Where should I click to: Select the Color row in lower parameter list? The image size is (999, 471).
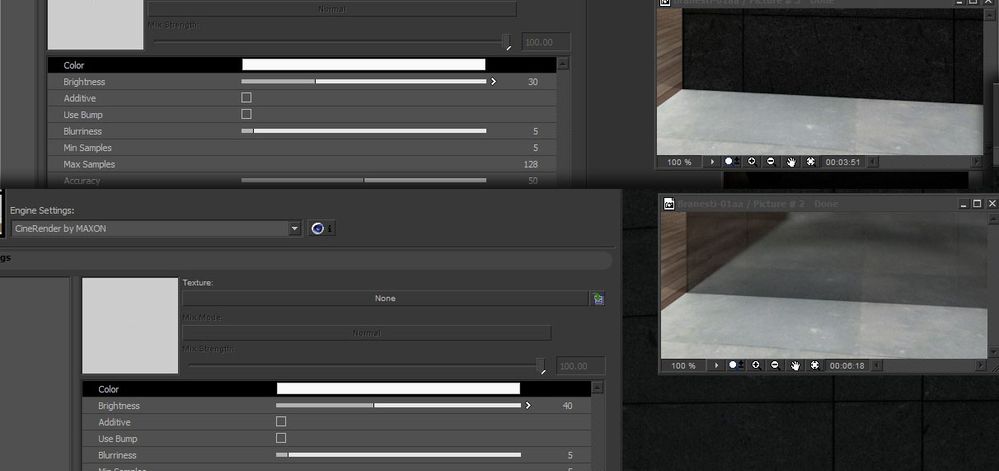[x=336, y=389]
